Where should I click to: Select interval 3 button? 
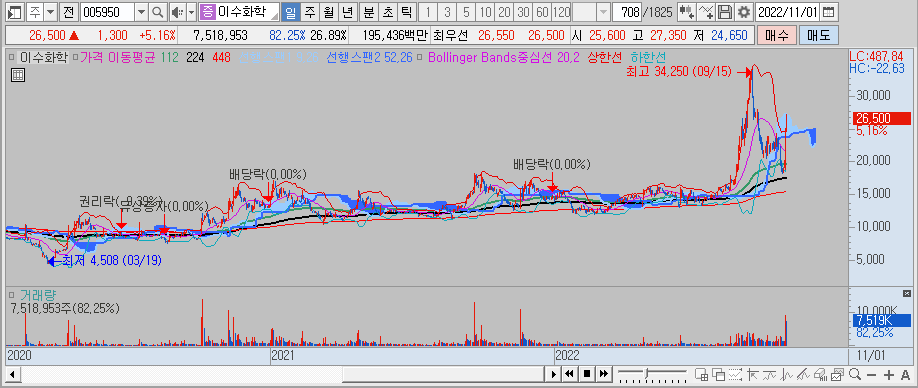tap(447, 12)
